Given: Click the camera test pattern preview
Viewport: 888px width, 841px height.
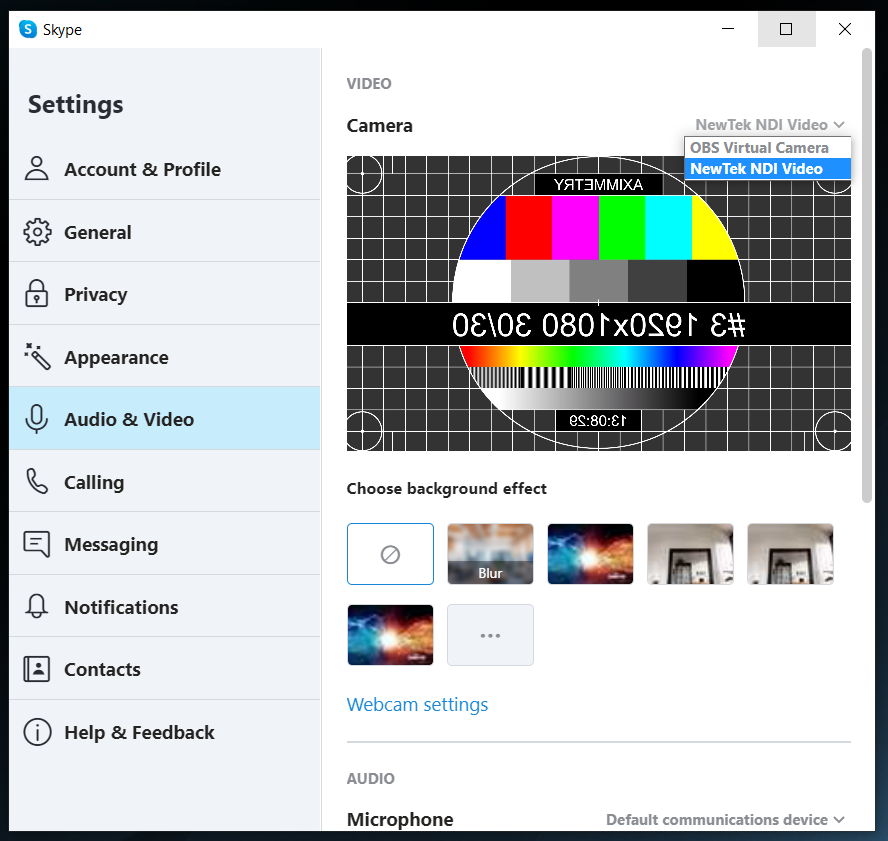Looking at the screenshot, I should click(599, 304).
